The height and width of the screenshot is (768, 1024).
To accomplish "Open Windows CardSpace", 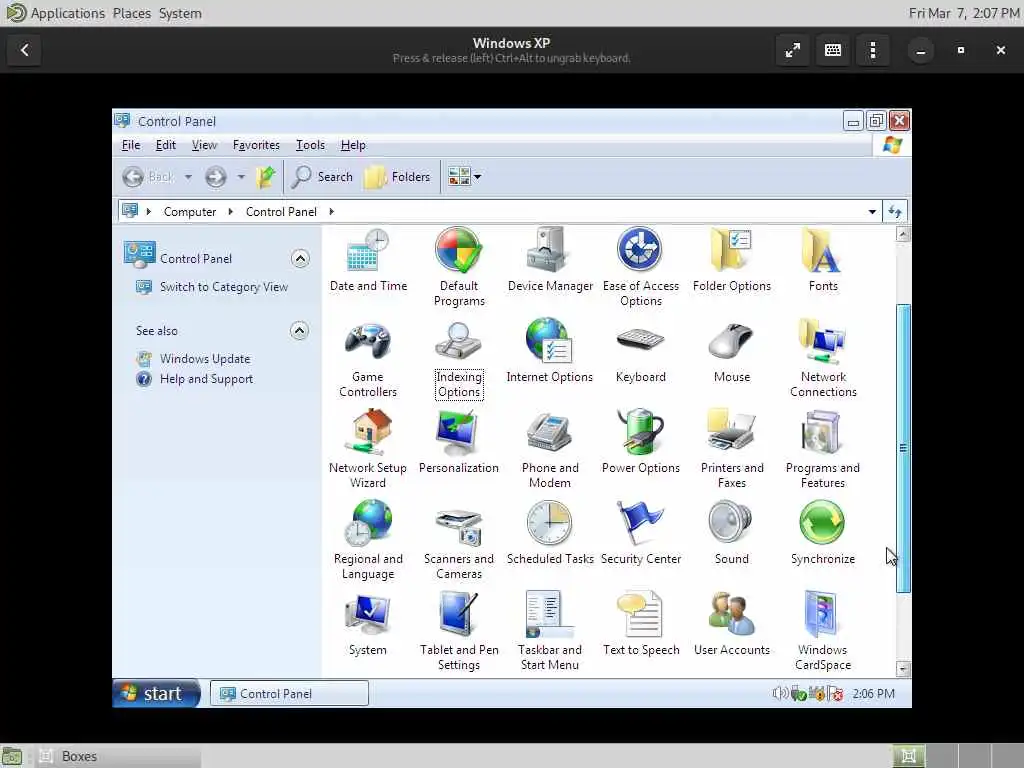I will tap(823, 632).
